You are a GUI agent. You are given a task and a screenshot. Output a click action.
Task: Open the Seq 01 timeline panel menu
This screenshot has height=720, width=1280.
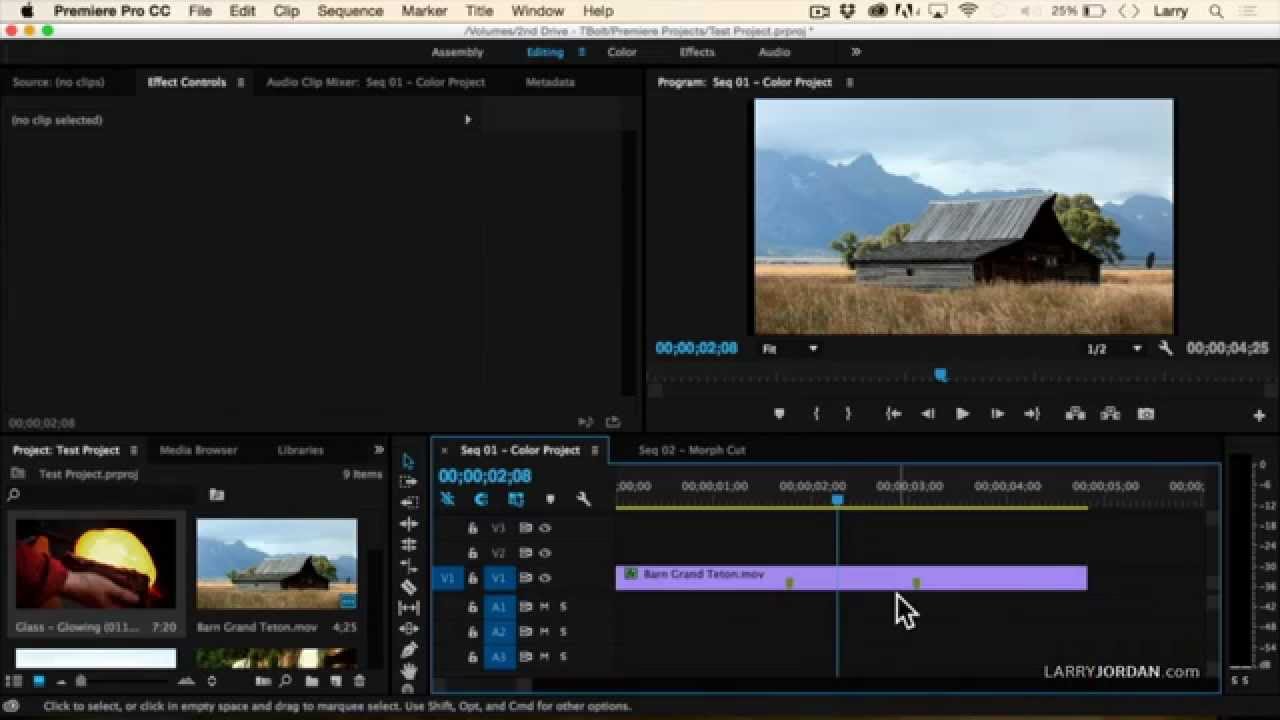[594, 450]
